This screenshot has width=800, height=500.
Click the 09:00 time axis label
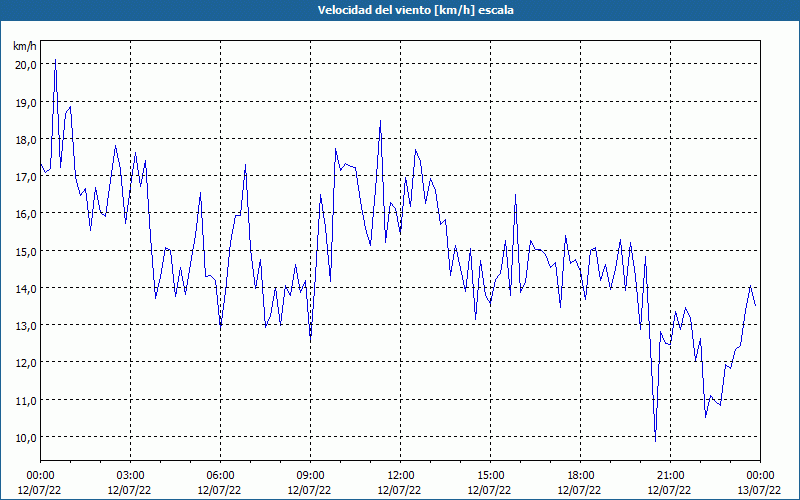click(x=310, y=476)
